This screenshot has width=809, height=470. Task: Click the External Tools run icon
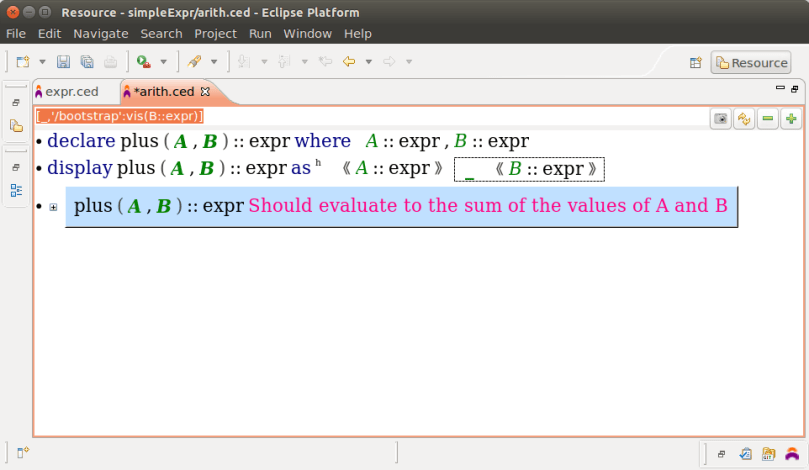(x=144, y=62)
